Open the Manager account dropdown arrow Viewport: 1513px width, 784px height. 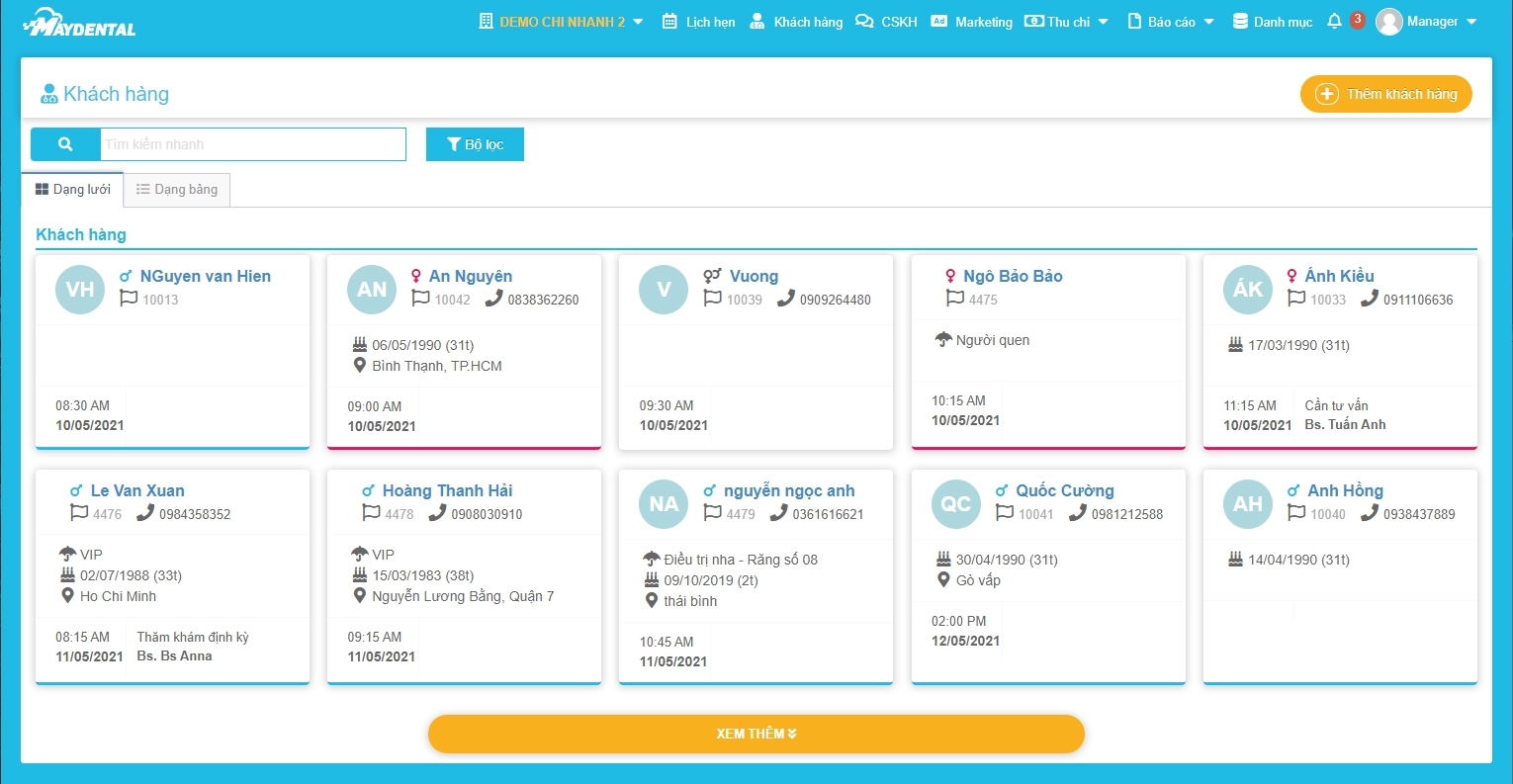1471,22
